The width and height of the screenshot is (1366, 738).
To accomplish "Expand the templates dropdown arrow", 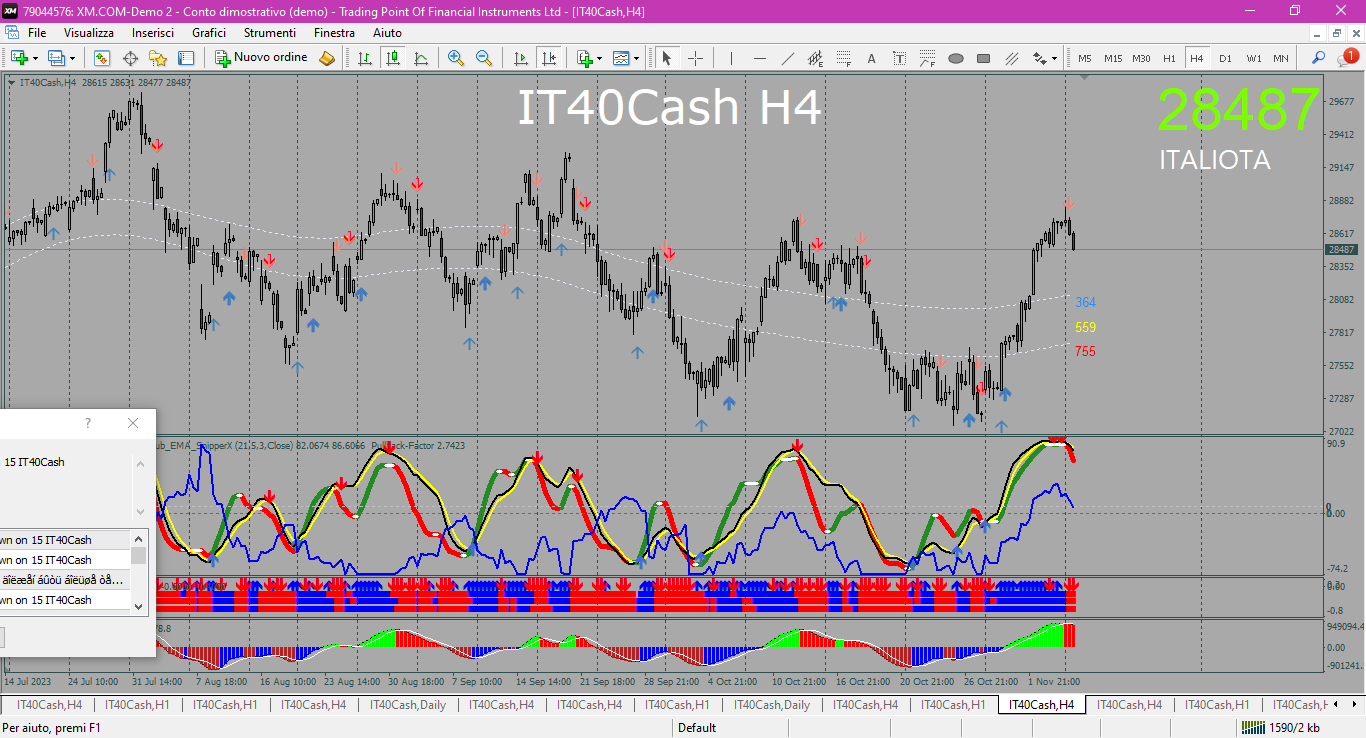I will click(638, 58).
